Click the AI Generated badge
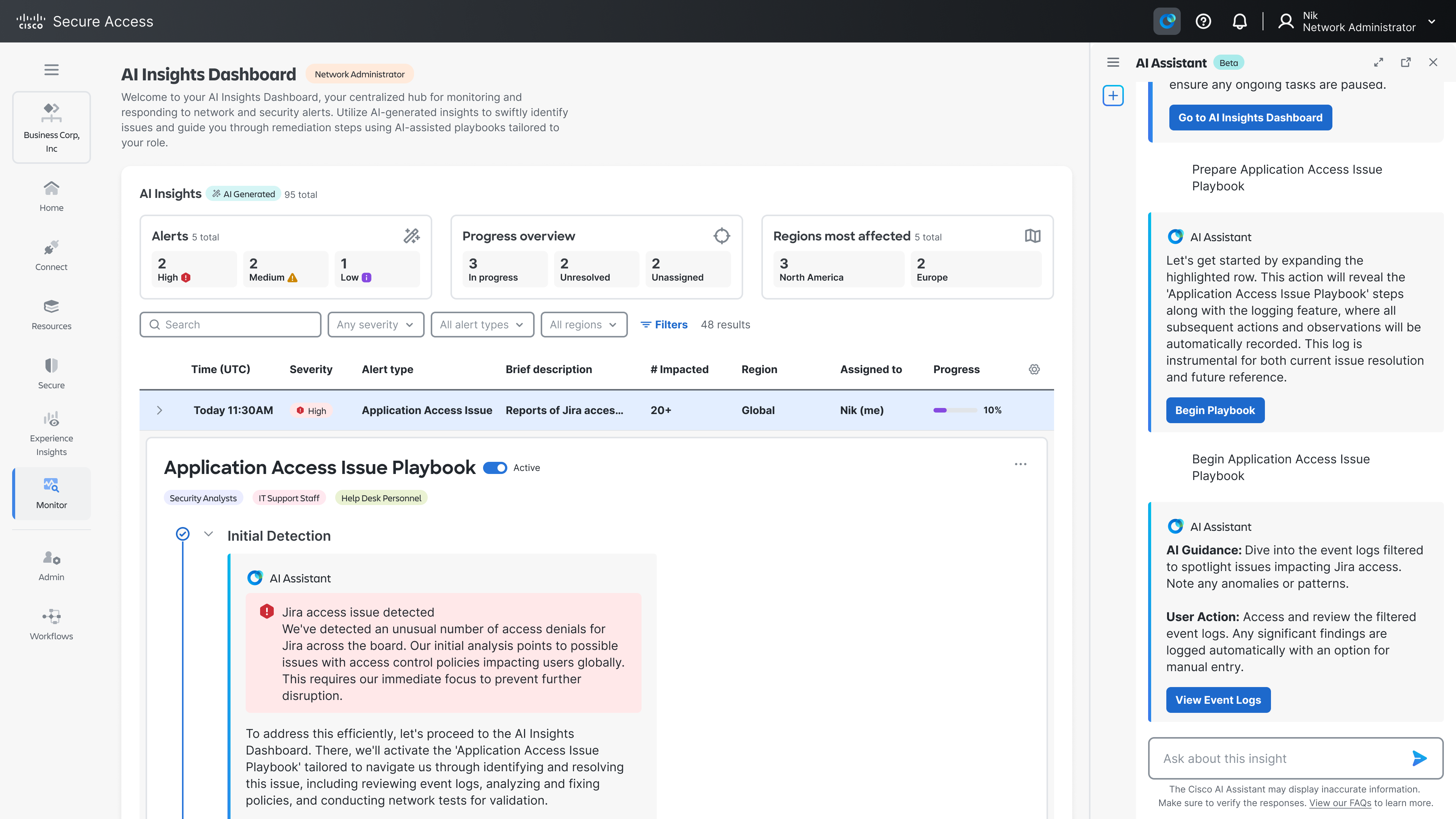This screenshot has width=1456, height=819. [243, 194]
